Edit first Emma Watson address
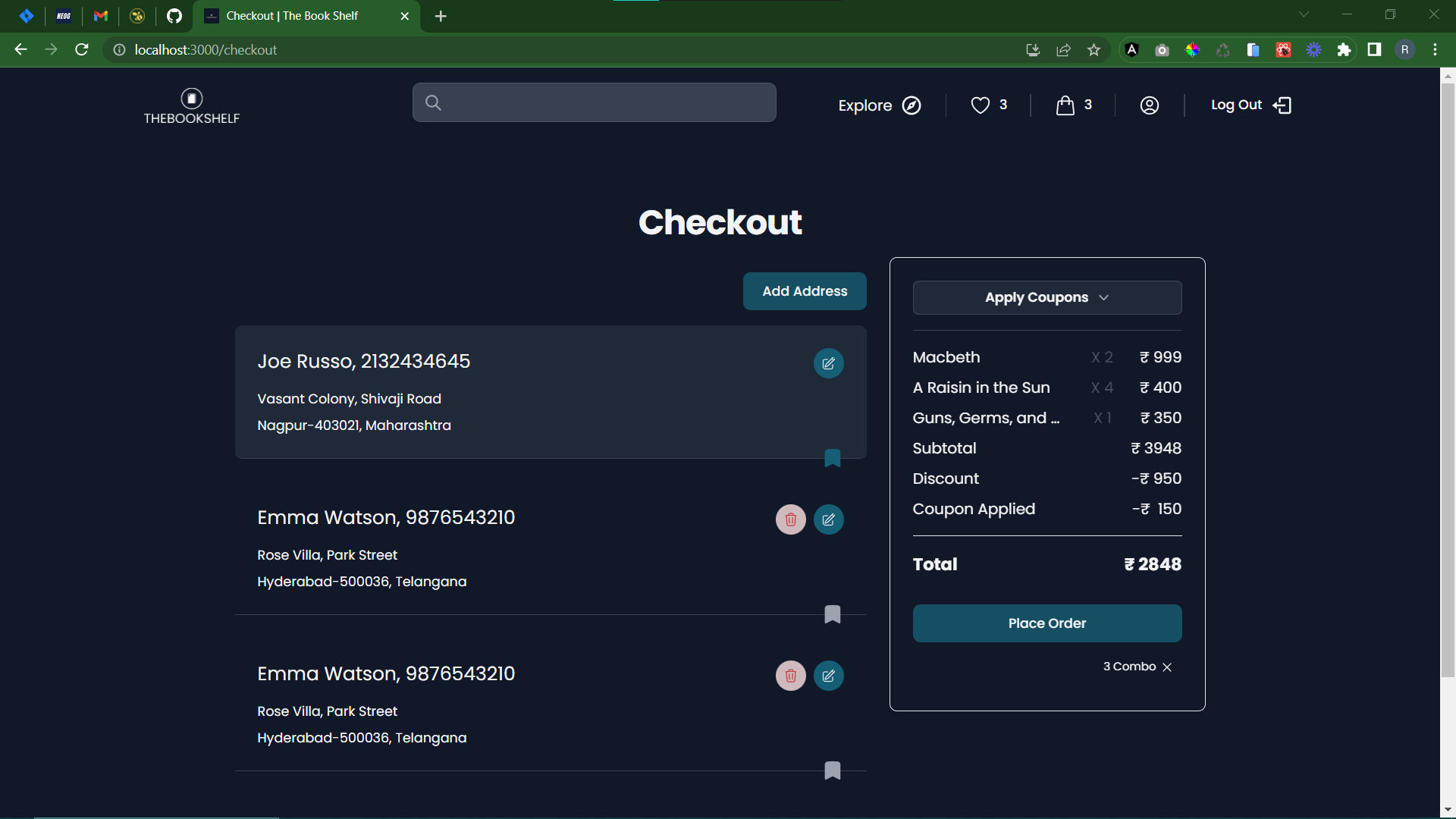 pyautogui.click(x=829, y=519)
